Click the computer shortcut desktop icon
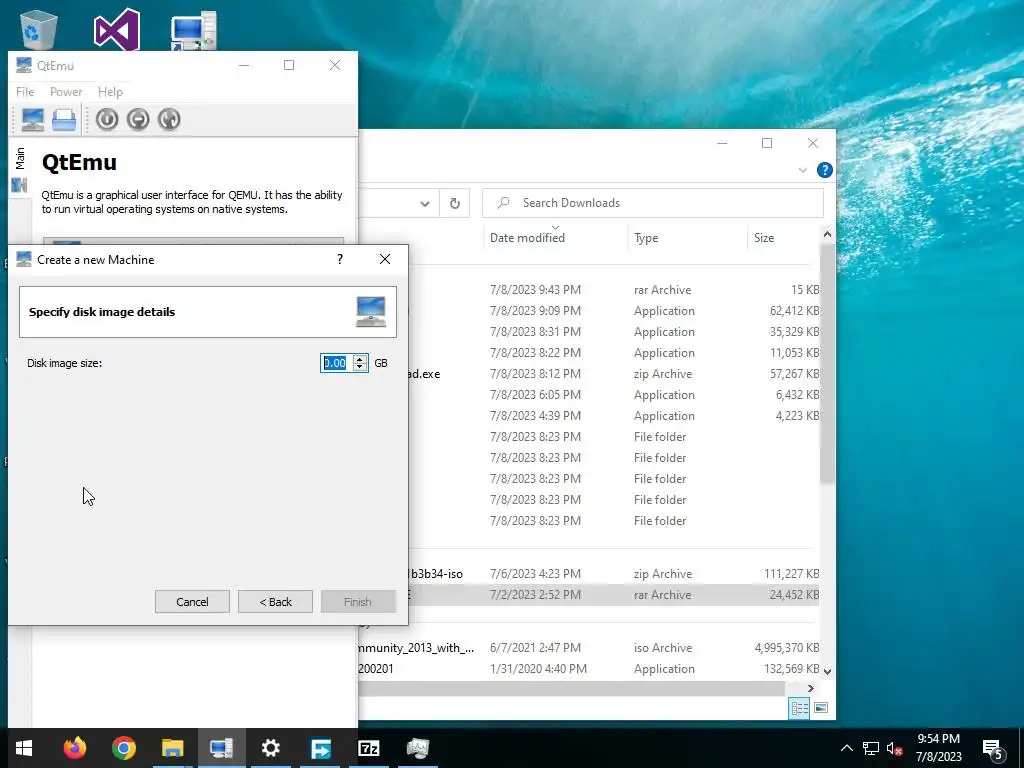The image size is (1024, 768). click(194, 30)
